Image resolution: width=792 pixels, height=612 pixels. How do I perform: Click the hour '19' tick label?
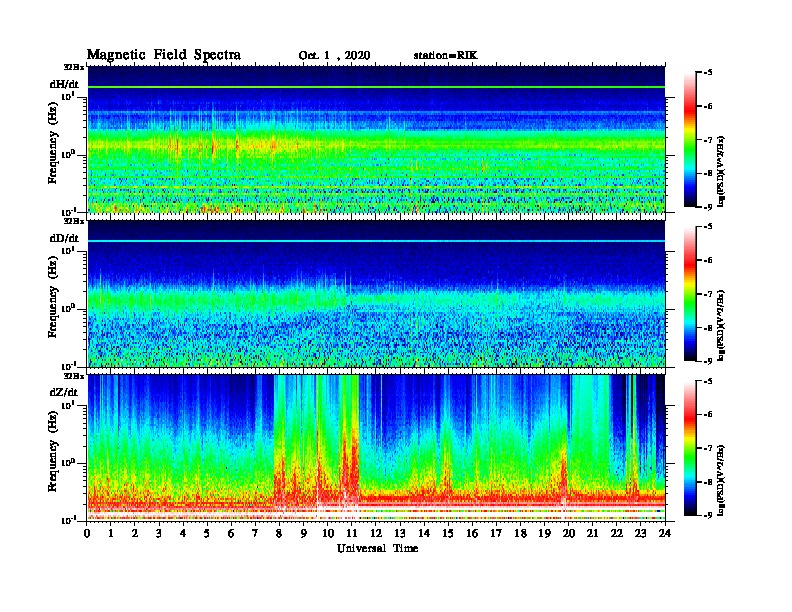click(x=544, y=534)
